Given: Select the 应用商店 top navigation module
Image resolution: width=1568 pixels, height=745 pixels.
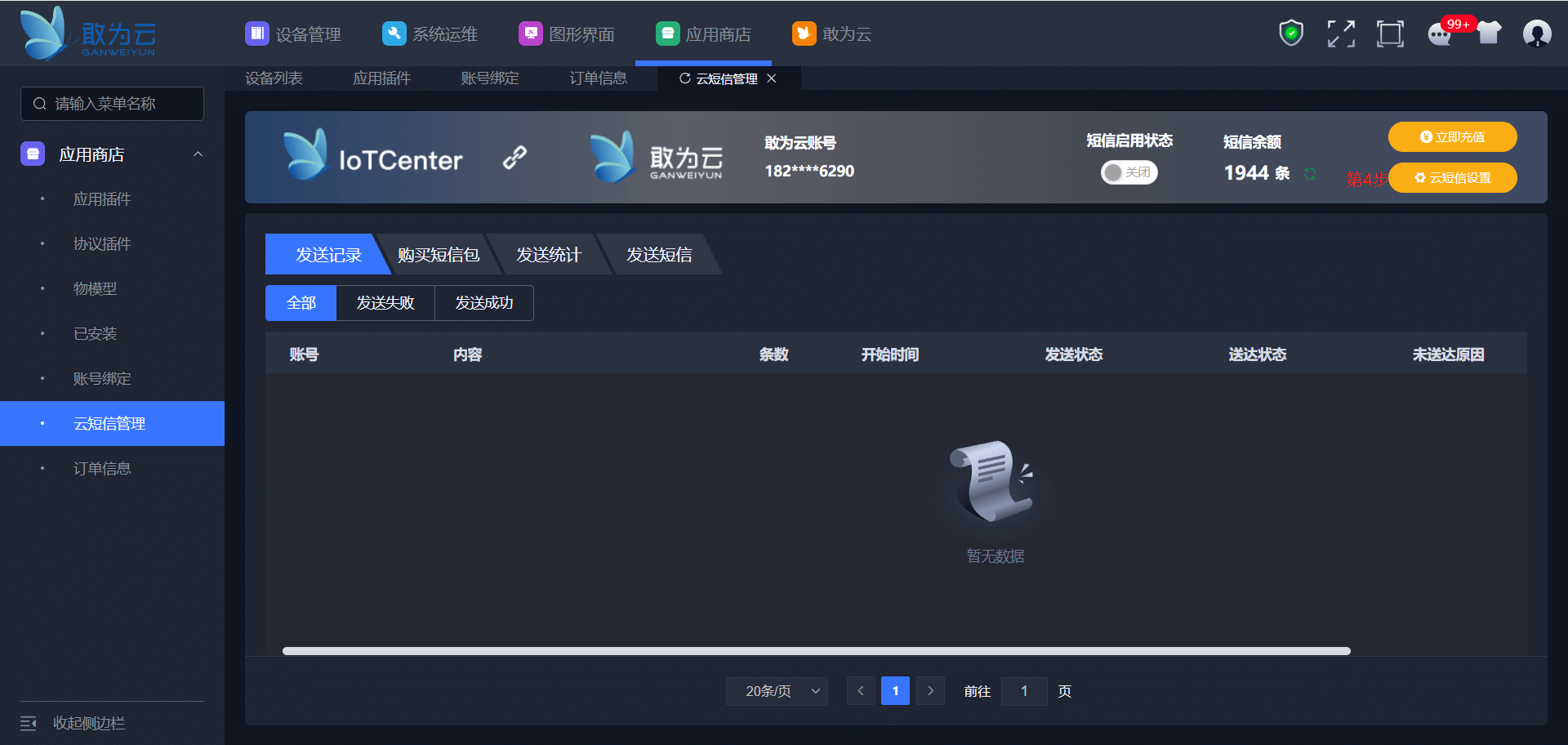Looking at the screenshot, I should pyautogui.click(x=703, y=33).
